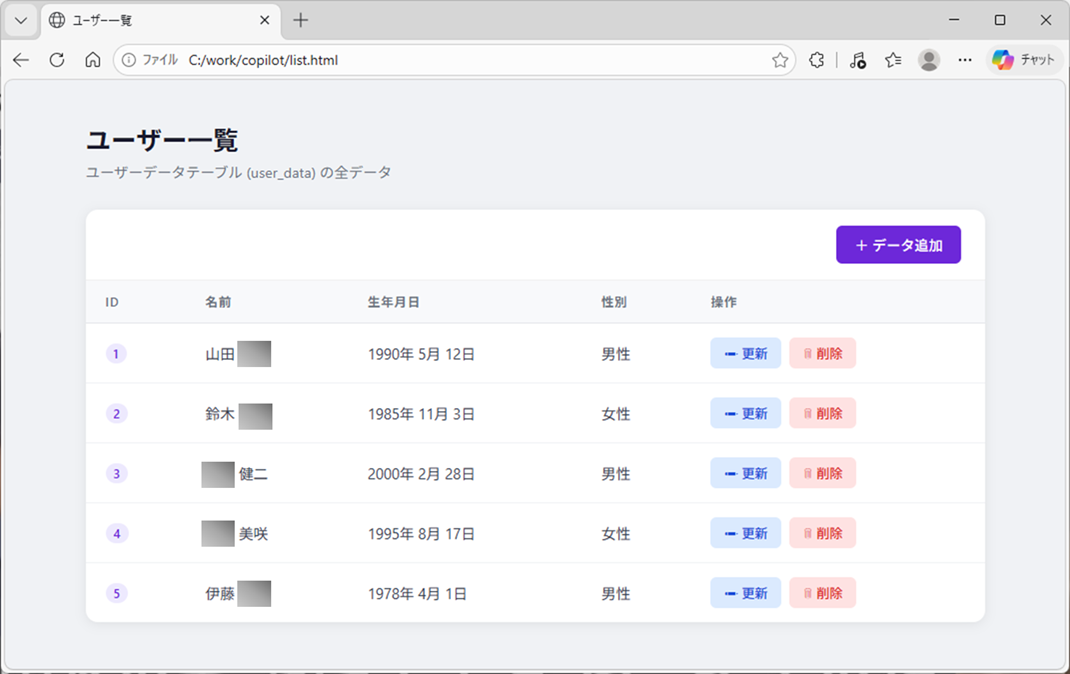This screenshot has height=674, width=1070.
Task: Close the ユーザー一覧 tab
Action: click(x=265, y=20)
